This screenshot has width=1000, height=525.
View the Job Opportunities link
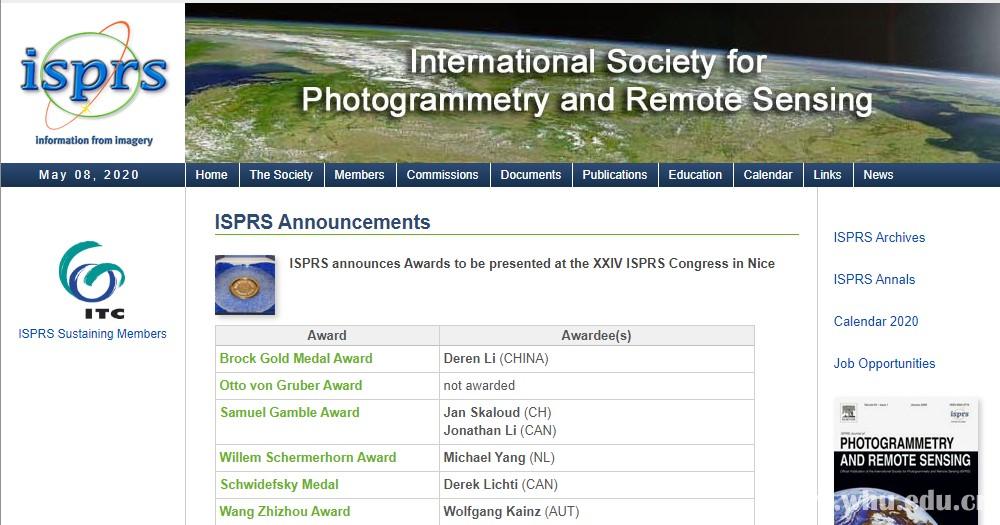884,364
